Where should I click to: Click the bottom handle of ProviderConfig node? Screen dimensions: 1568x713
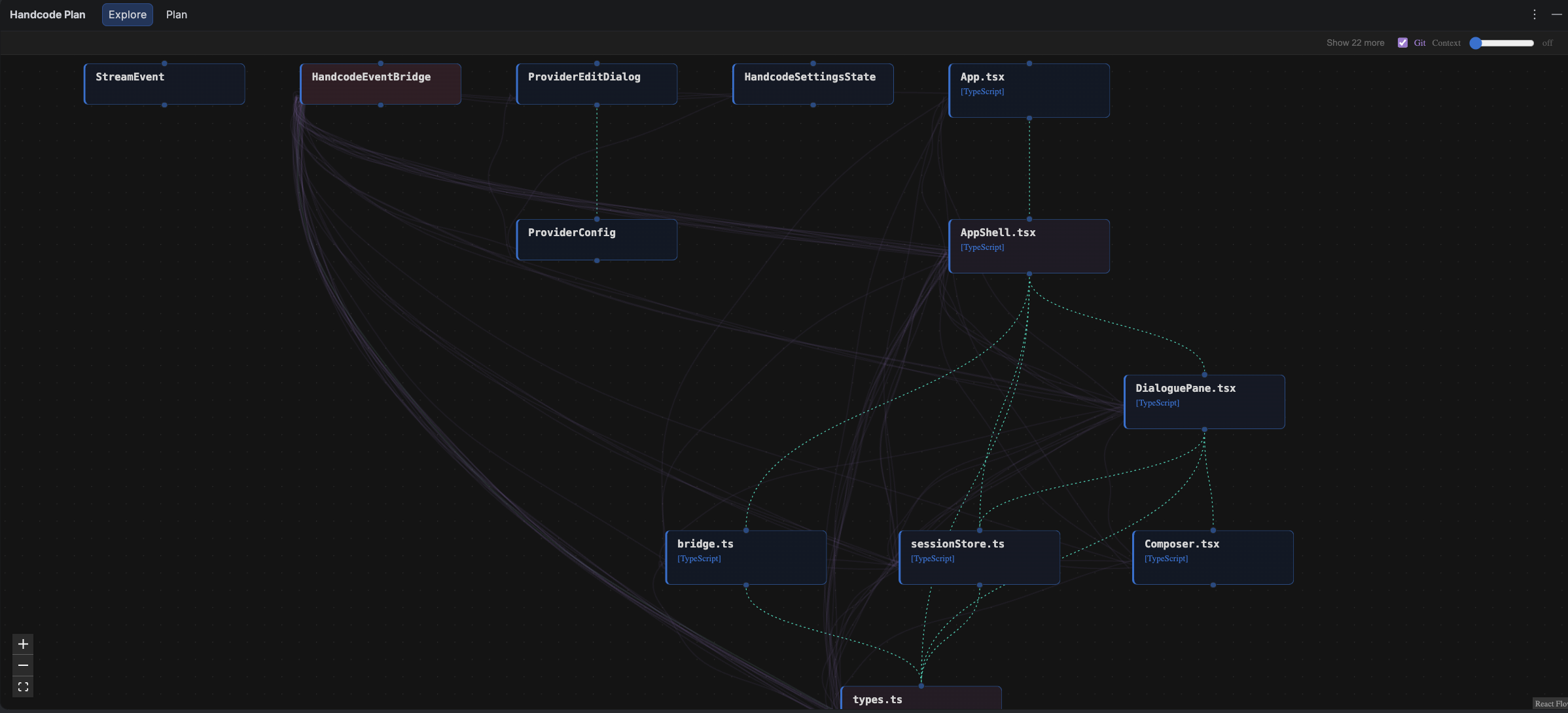(x=597, y=260)
